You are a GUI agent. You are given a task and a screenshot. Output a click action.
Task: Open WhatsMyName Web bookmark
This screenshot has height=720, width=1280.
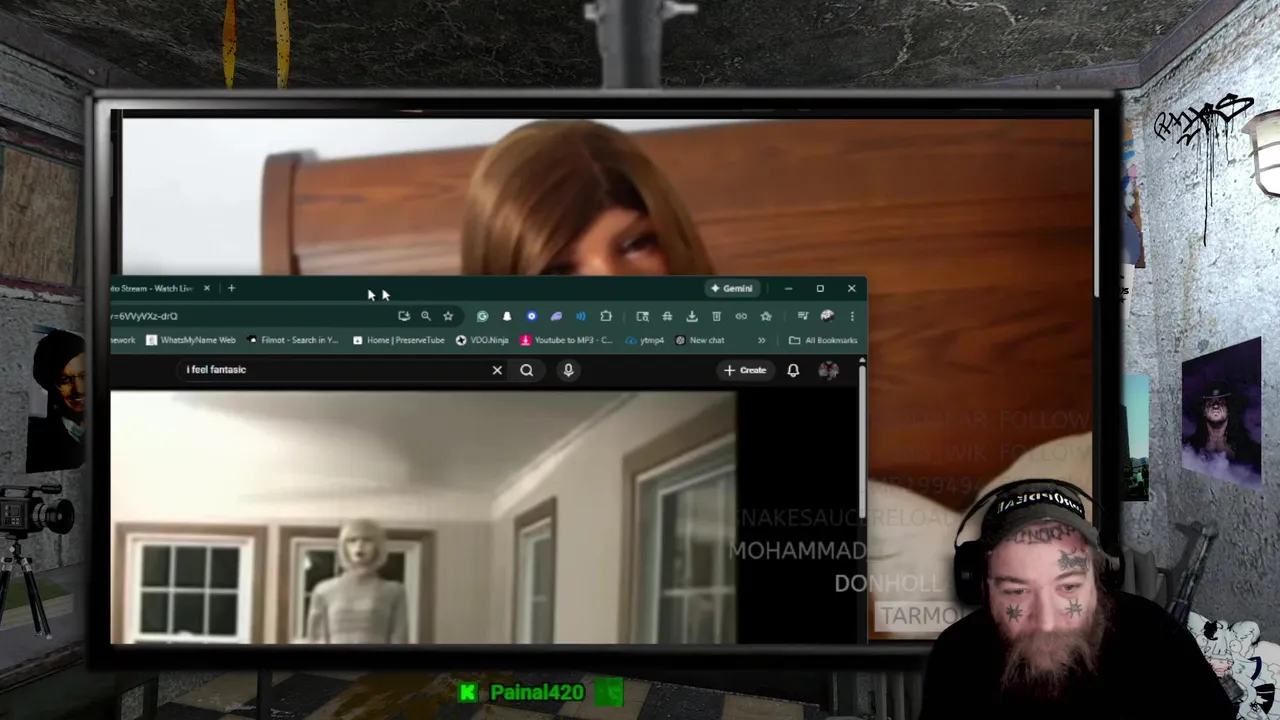click(x=191, y=340)
